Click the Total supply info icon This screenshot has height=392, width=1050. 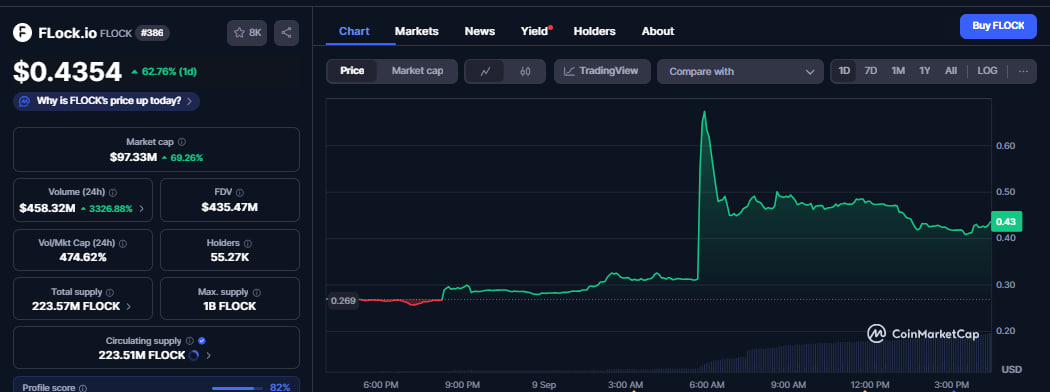[110, 293]
